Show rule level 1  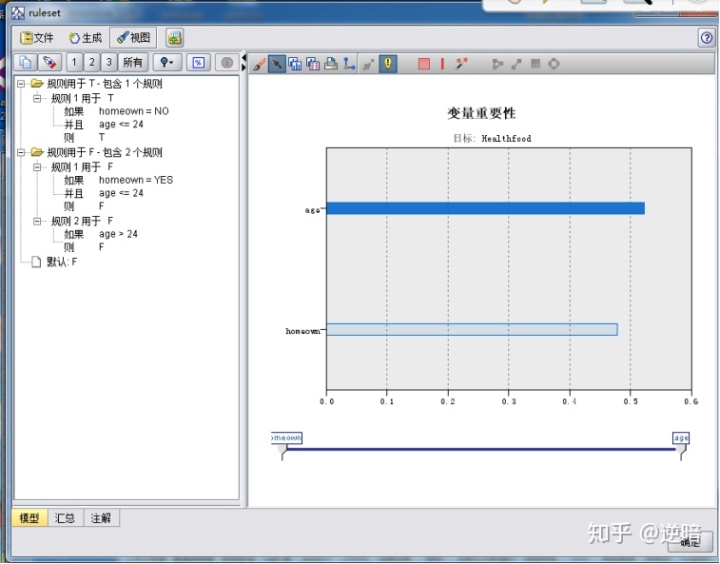coord(74,62)
